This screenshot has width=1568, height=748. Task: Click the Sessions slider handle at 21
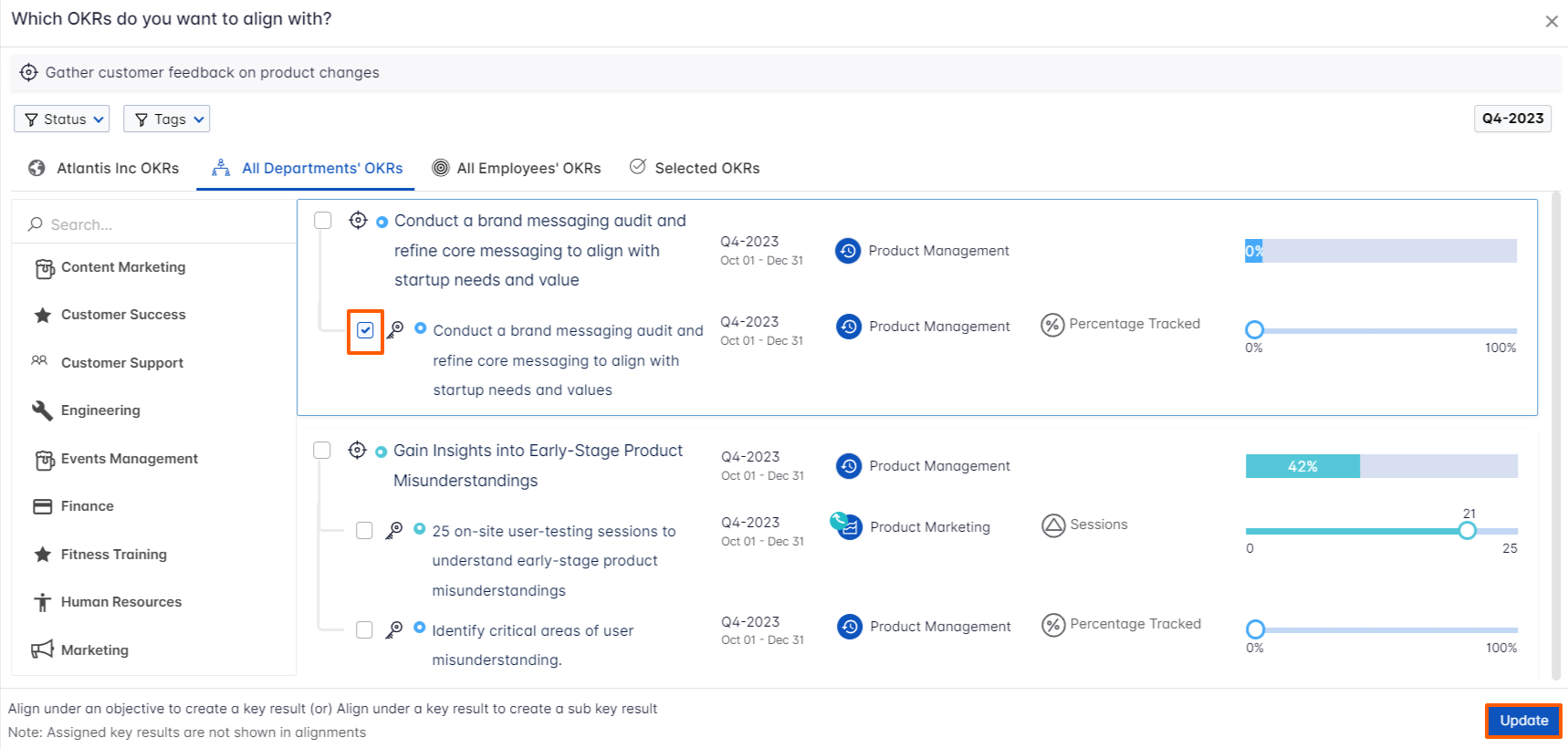click(1467, 531)
